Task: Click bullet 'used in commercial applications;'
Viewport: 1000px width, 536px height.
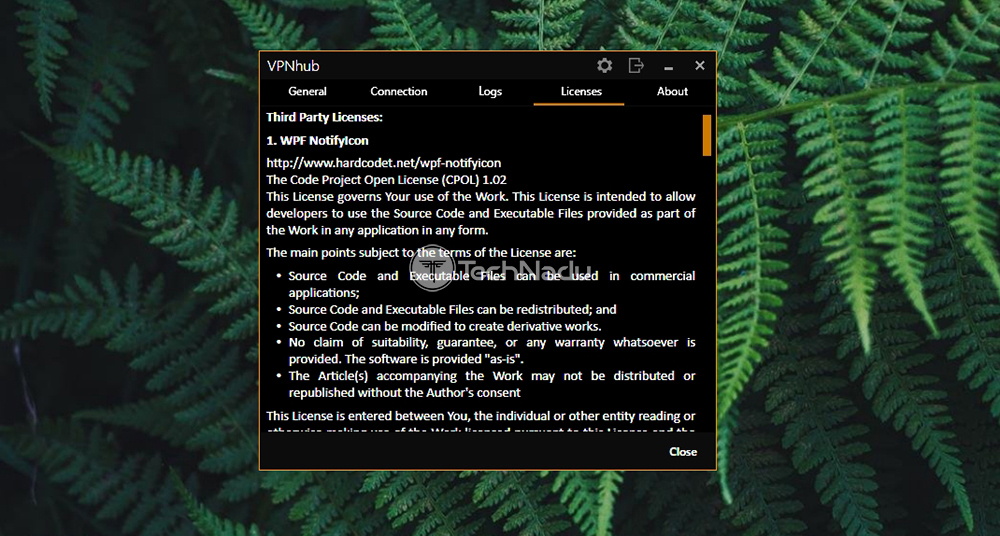Action: click(x=492, y=284)
